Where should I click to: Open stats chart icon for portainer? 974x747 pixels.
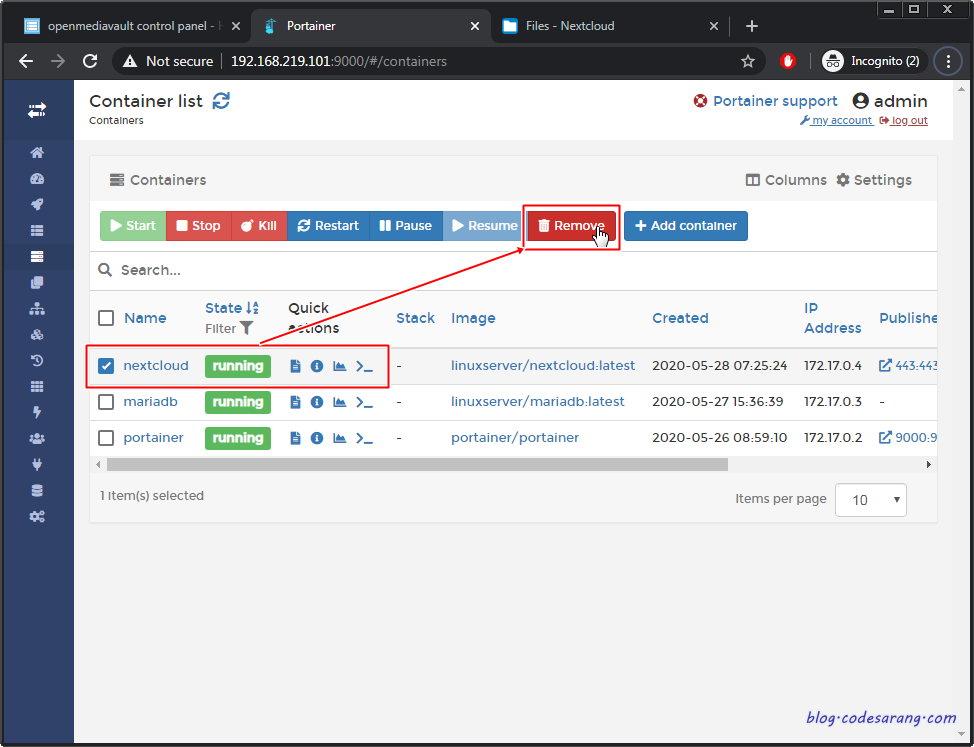(339, 438)
